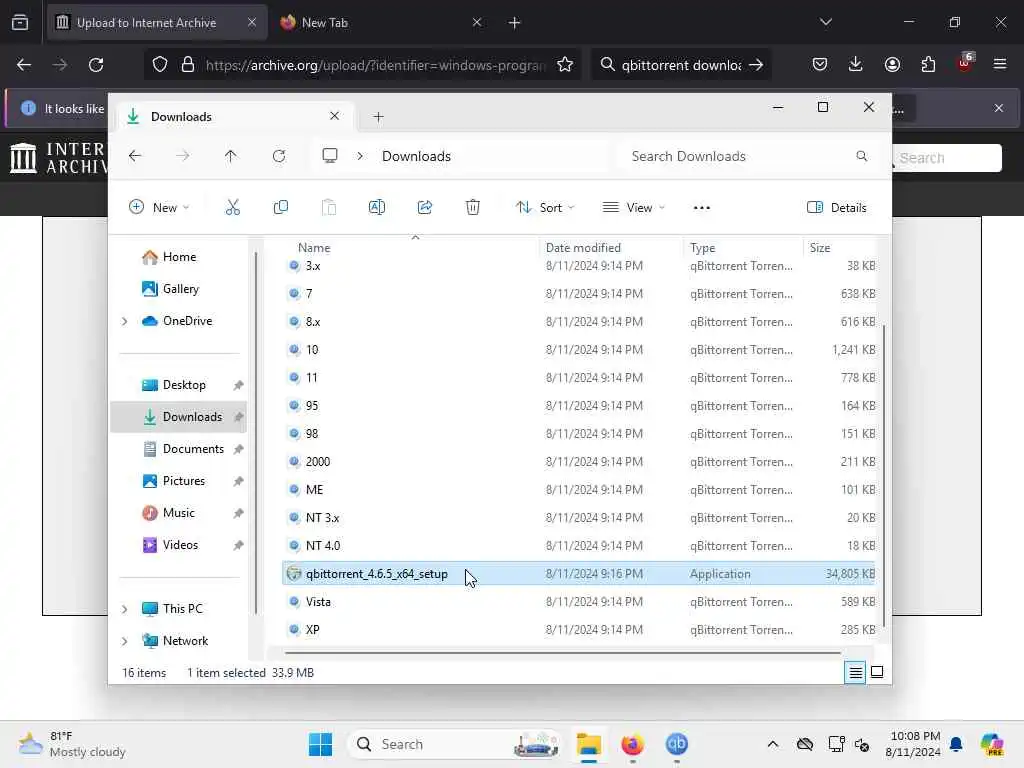Open the See more three-dots menu
The width and height of the screenshot is (1024, 768).
701,208
